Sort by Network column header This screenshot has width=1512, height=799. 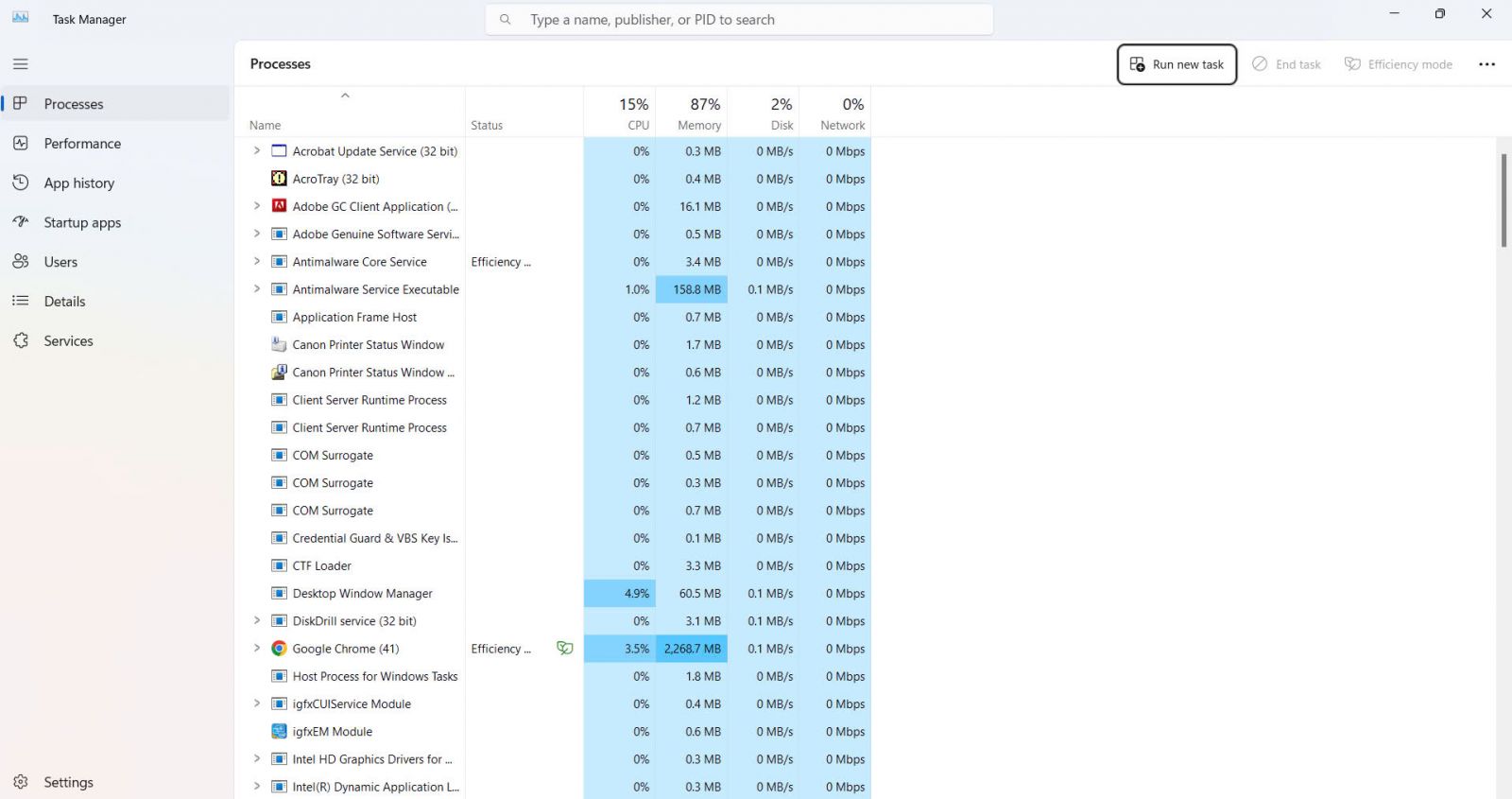click(835, 113)
